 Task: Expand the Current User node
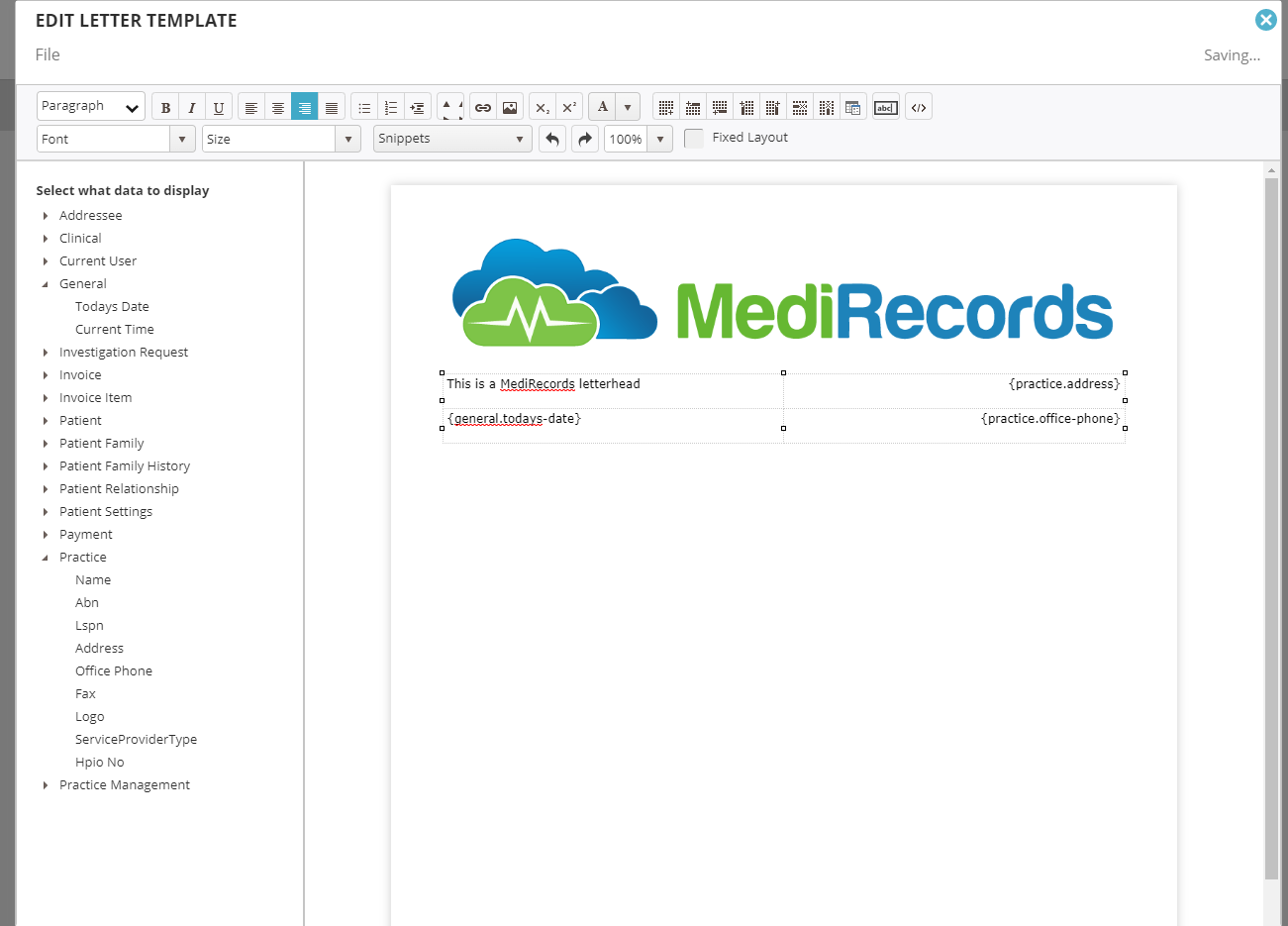point(46,261)
